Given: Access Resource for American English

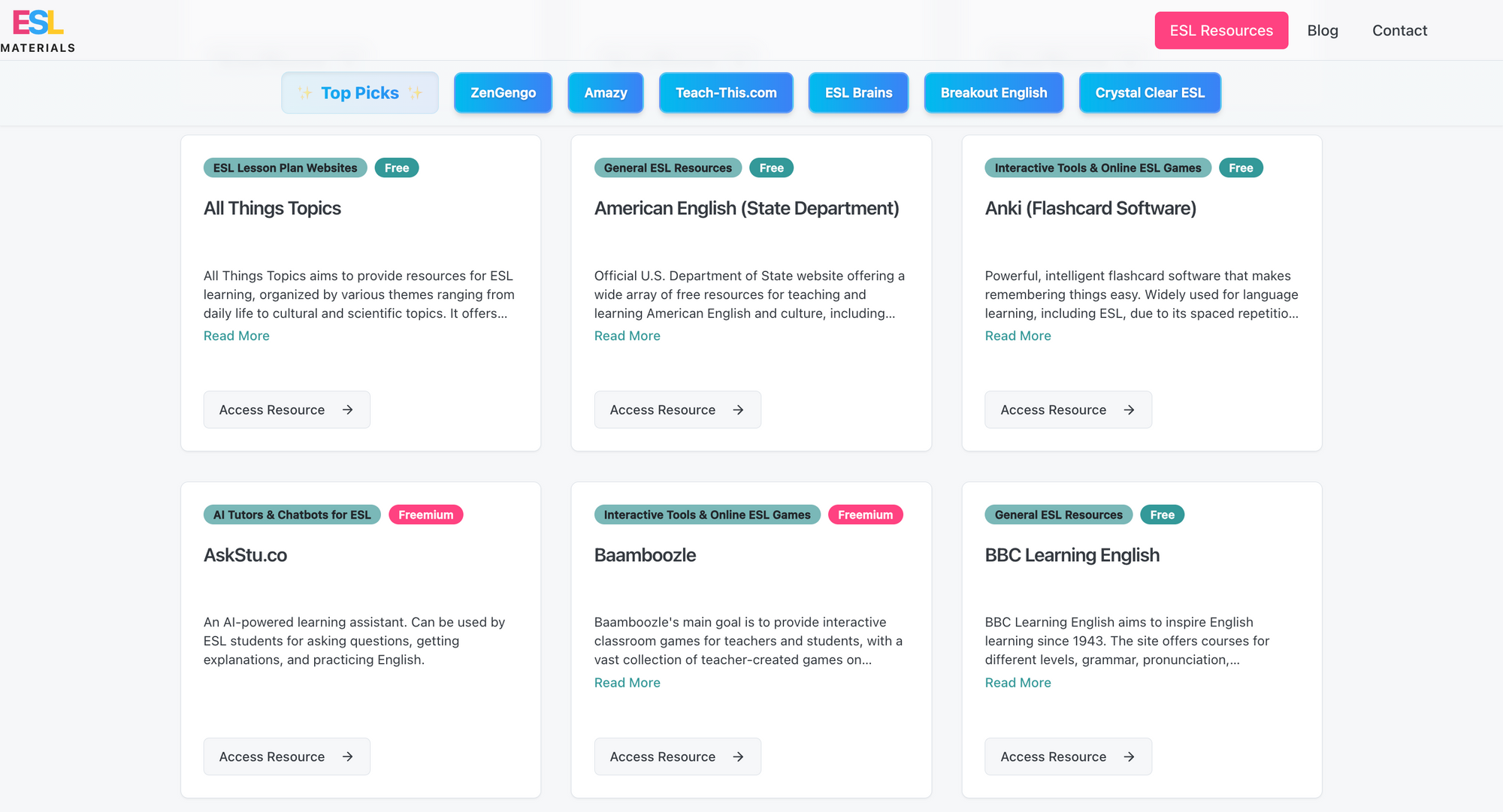Looking at the screenshot, I should [678, 410].
